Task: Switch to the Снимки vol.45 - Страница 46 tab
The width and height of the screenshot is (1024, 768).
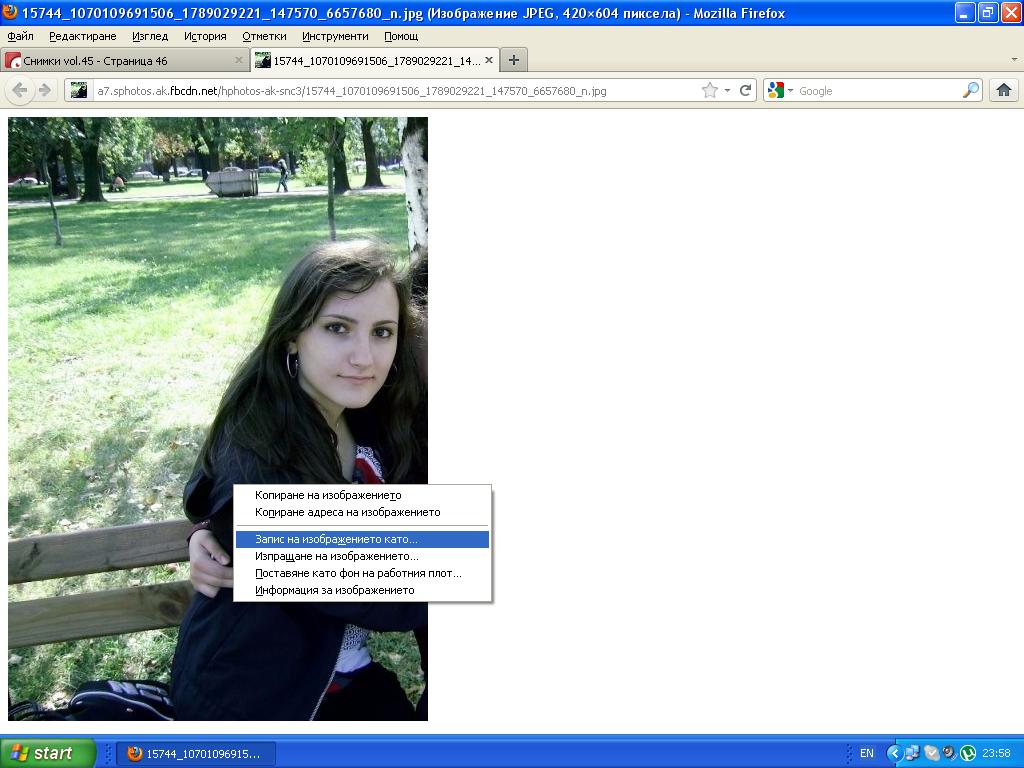Action: coord(124,61)
